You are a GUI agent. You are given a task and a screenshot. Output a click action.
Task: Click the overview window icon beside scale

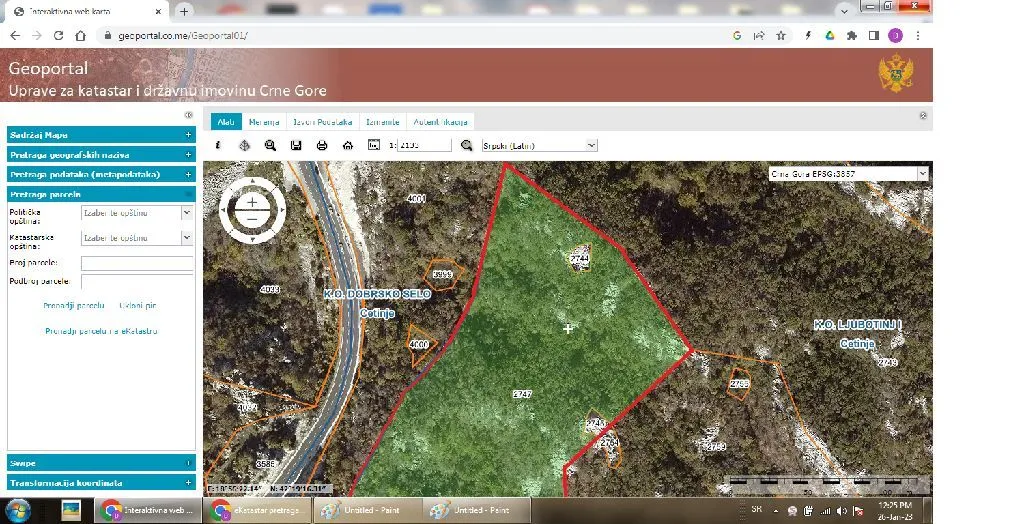click(374, 145)
